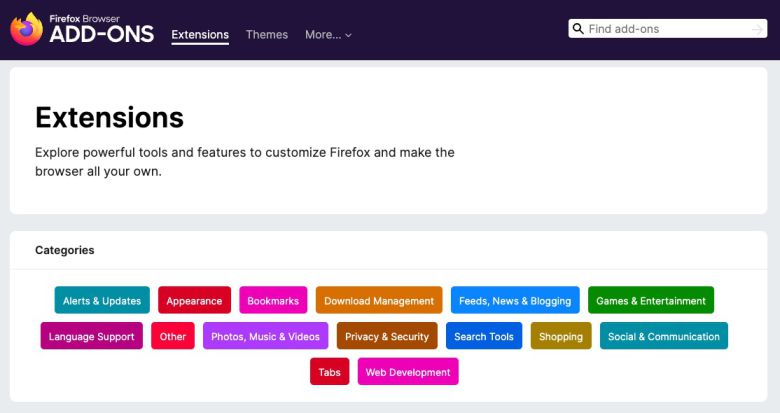
Task: Go to the Web Development category
Action: tap(408, 373)
